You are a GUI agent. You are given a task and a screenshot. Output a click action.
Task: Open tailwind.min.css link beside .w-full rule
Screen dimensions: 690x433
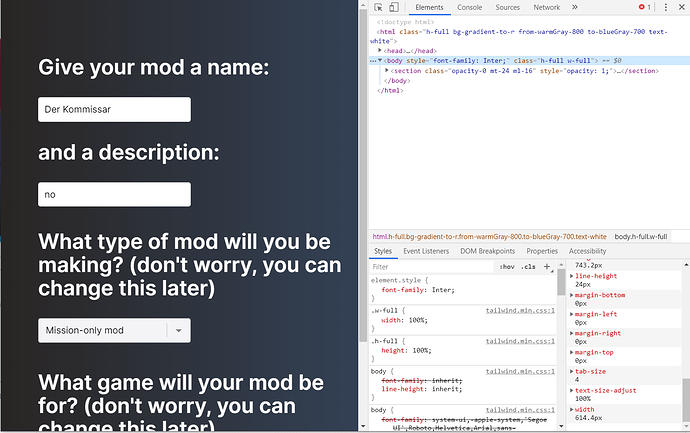pos(520,310)
